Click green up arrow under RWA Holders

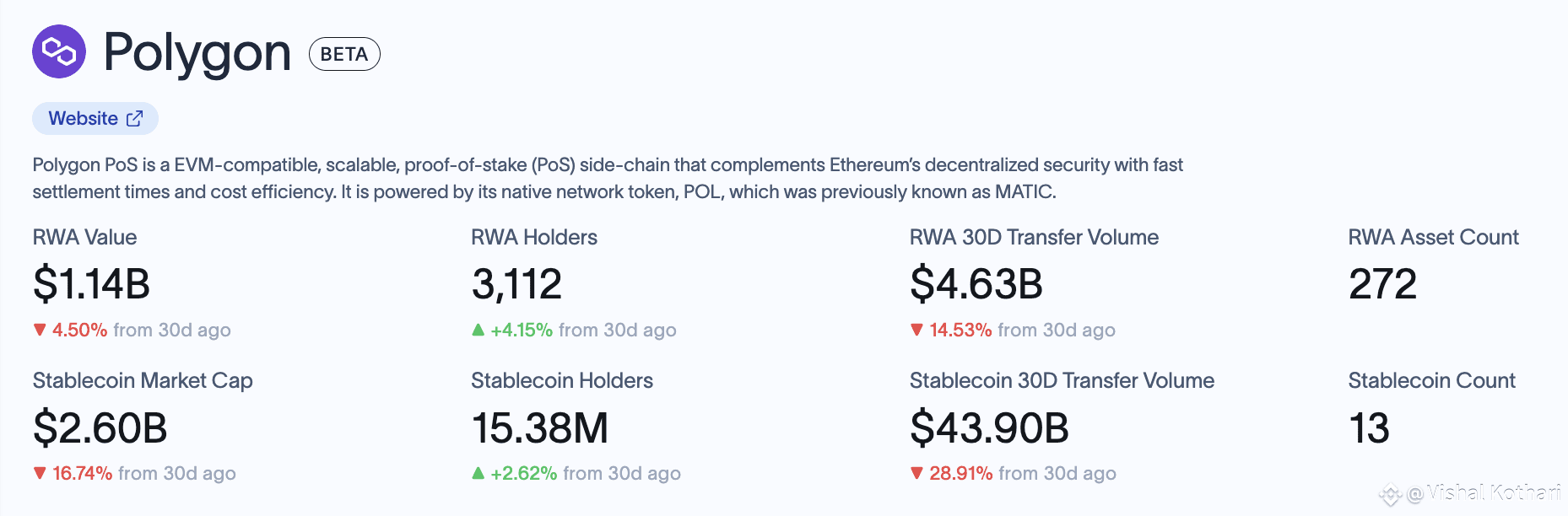478,330
